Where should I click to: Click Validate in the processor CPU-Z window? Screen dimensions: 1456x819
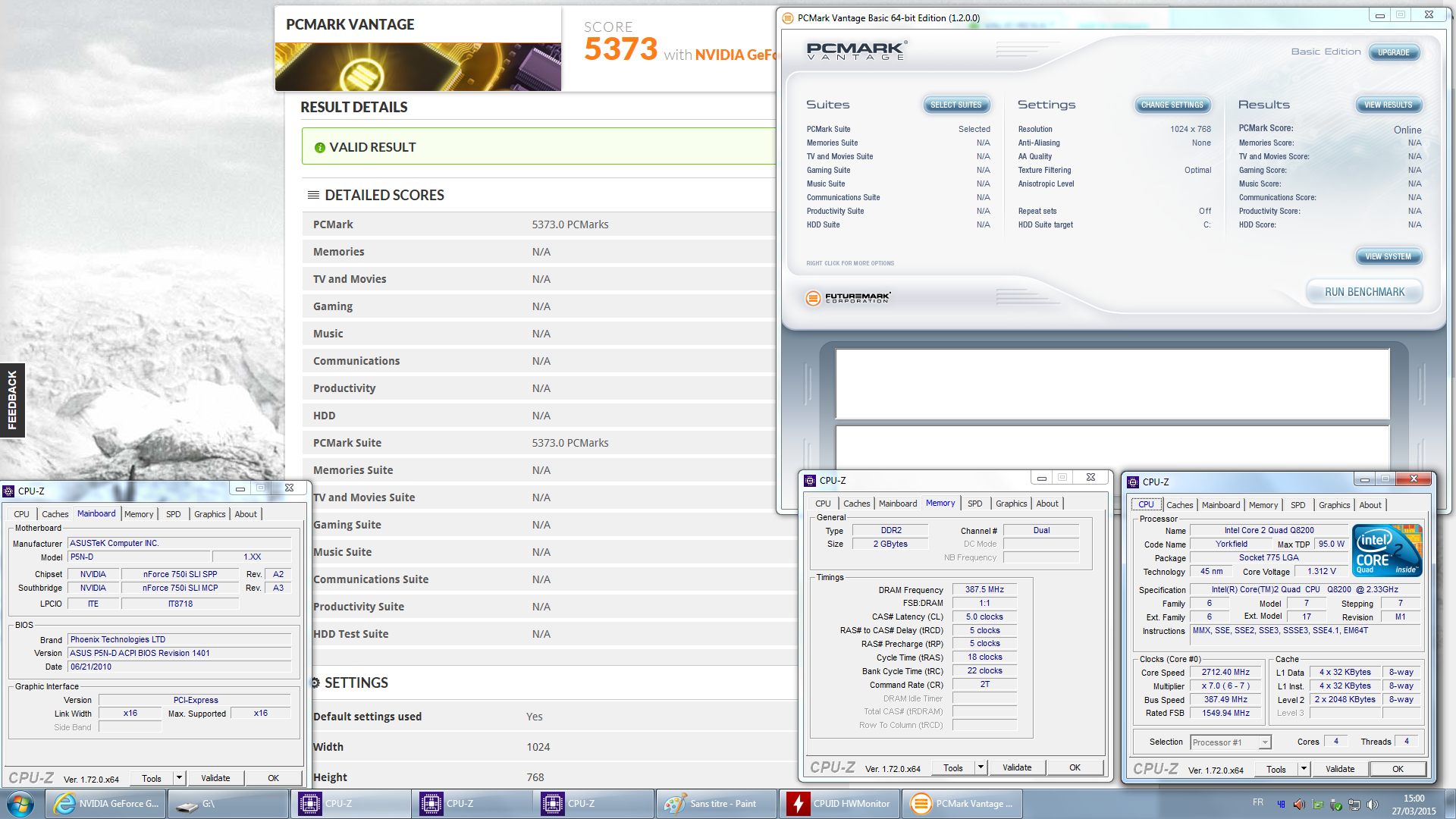1340,769
